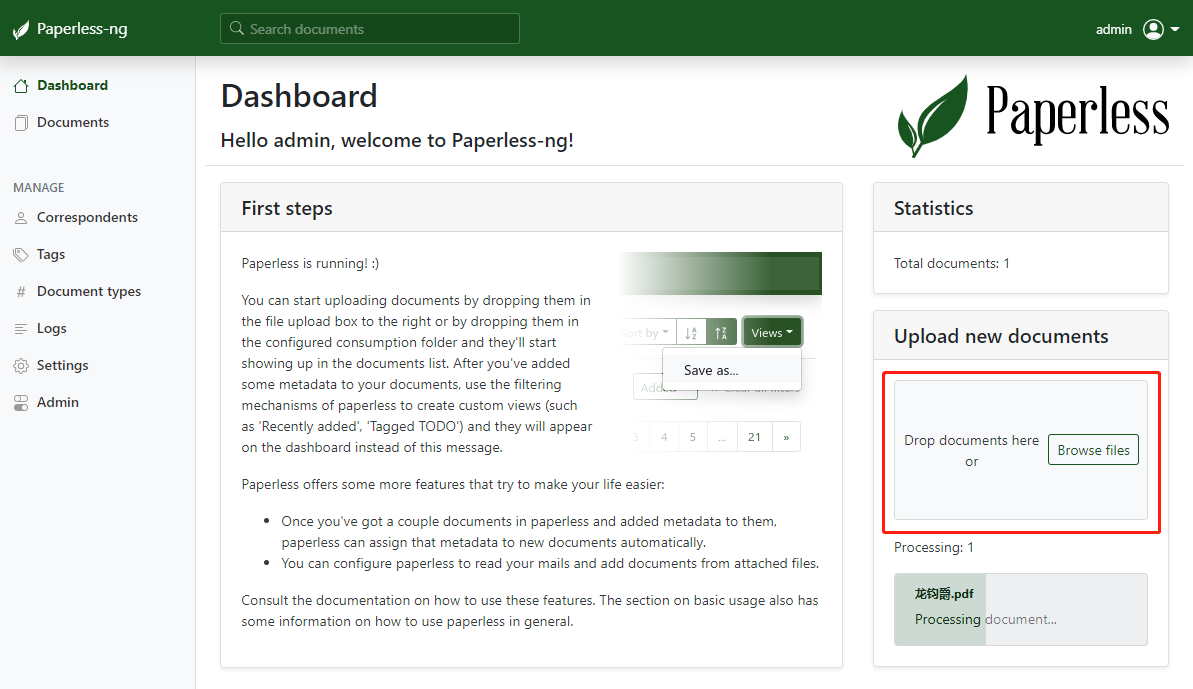The image size is (1193, 689).
Task: Click the 'Processing document...' status message
Action: [985, 619]
